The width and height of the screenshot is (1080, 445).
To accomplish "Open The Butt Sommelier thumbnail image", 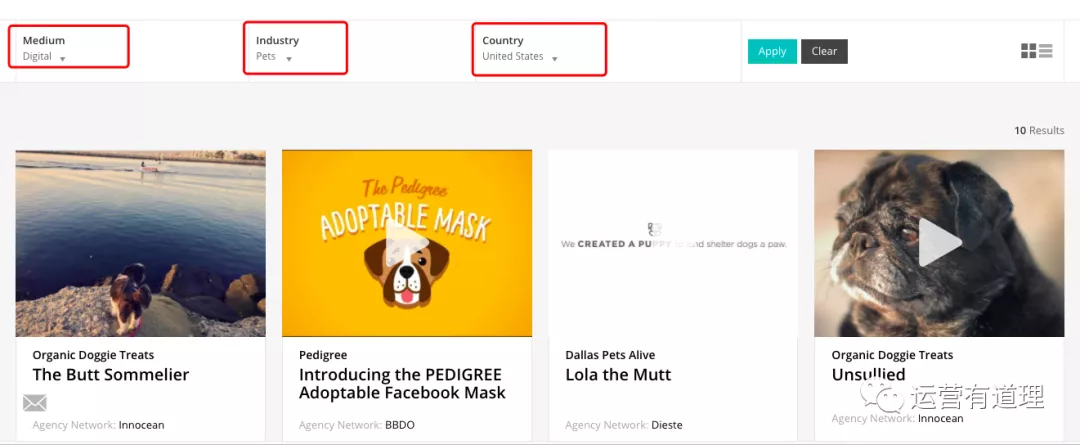I will click(x=141, y=243).
